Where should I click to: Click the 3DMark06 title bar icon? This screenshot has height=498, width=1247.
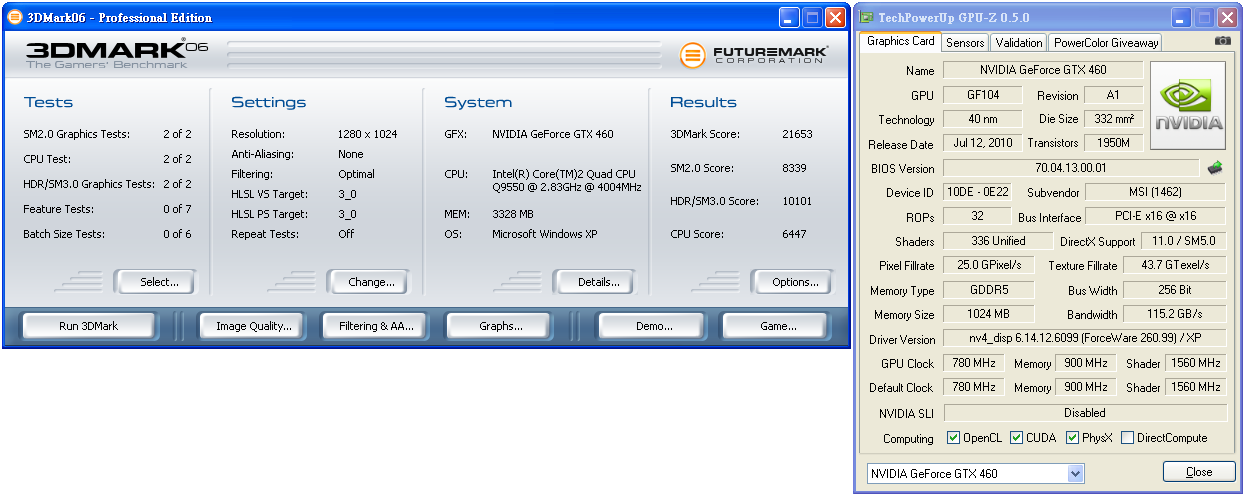coord(14,17)
